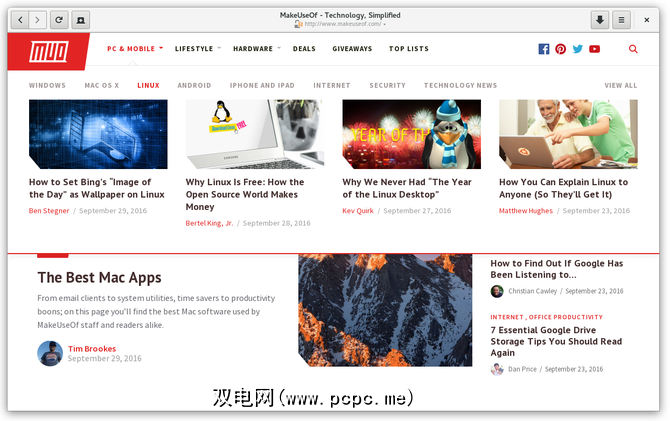The width and height of the screenshot is (670, 421).
Task: Select the Technology News submenu tab
Action: [461, 85]
